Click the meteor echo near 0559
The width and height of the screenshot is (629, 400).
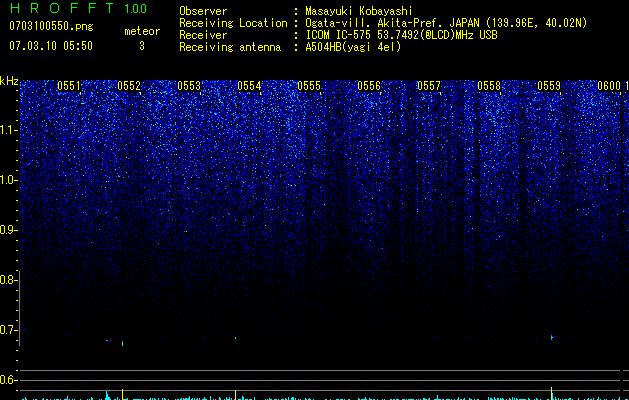[552, 337]
